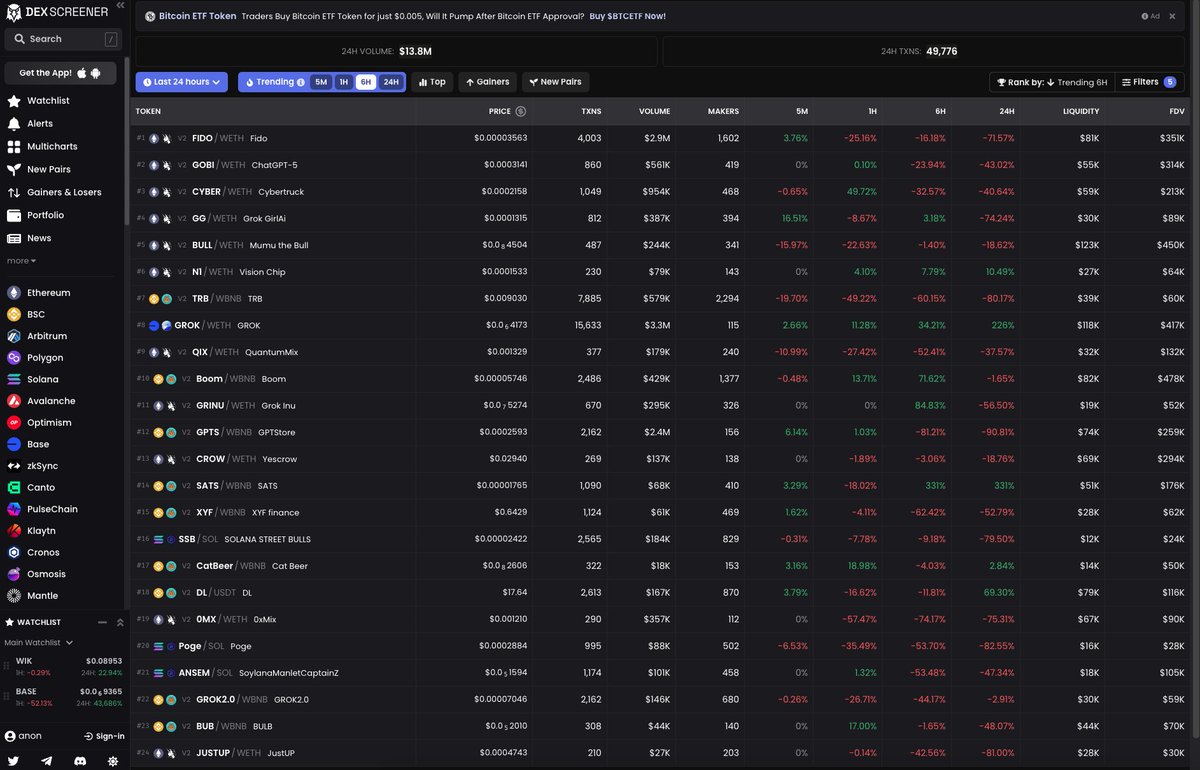Select the zkSync chain icon
The height and width of the screenshot is (770, 1200).
coord(14,466)
